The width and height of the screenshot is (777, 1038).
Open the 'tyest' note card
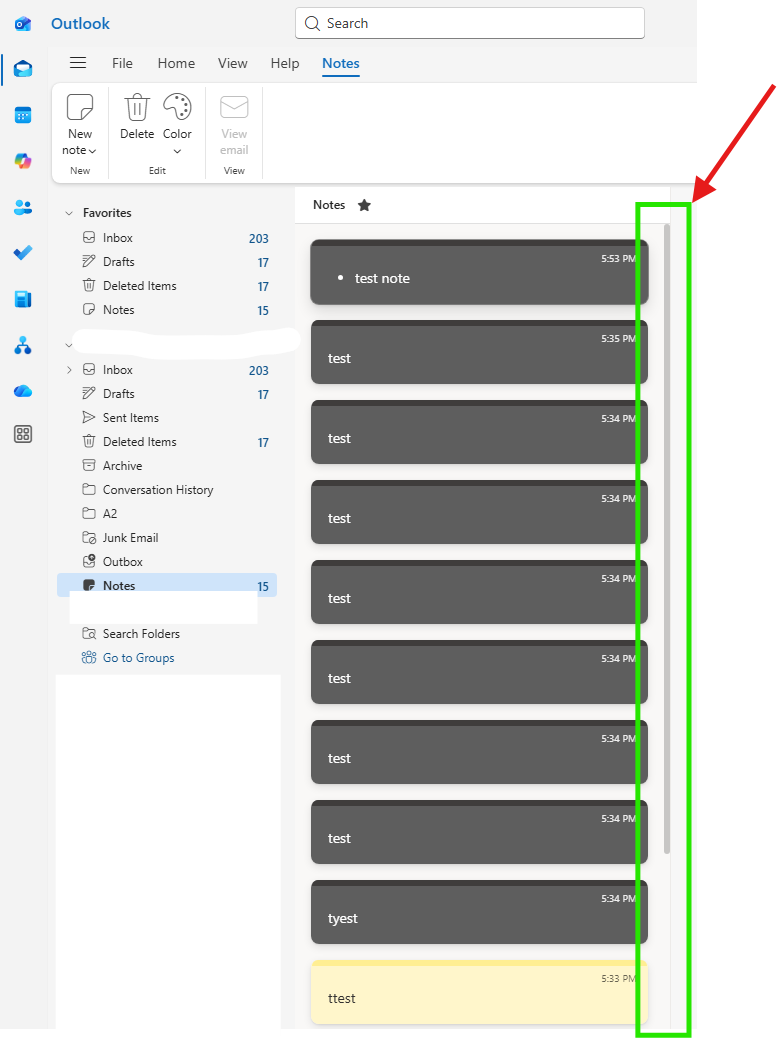coord(479,912)
